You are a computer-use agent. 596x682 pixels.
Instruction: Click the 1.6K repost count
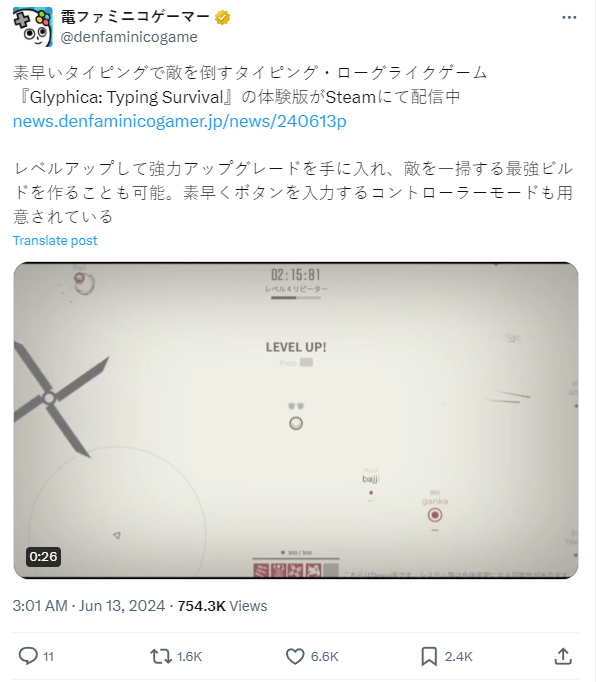[189, 656]
